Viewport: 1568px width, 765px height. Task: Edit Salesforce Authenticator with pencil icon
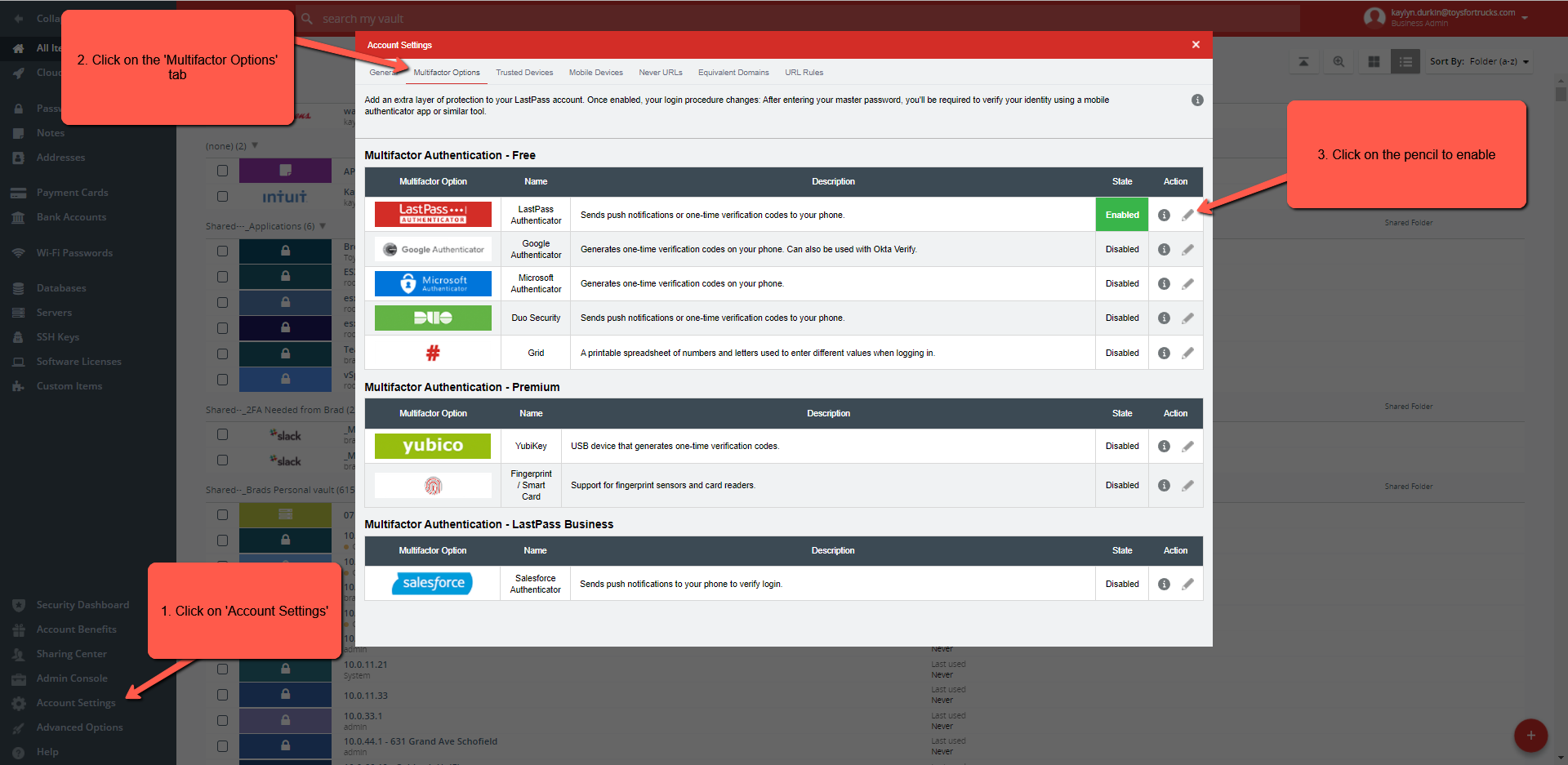click(x=1187, y=585)
